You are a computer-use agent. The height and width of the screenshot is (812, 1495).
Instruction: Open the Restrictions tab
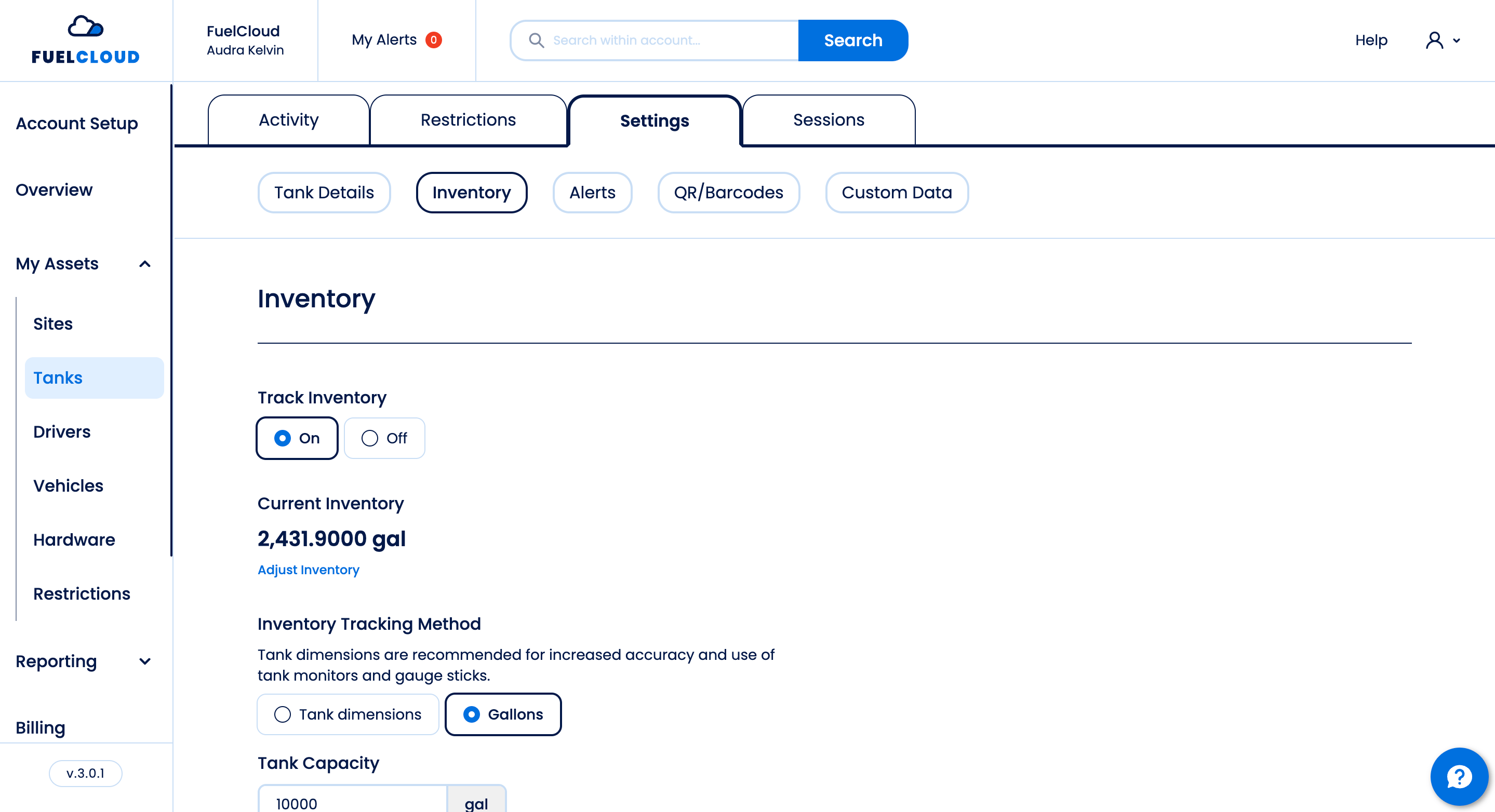coord(468,120)
